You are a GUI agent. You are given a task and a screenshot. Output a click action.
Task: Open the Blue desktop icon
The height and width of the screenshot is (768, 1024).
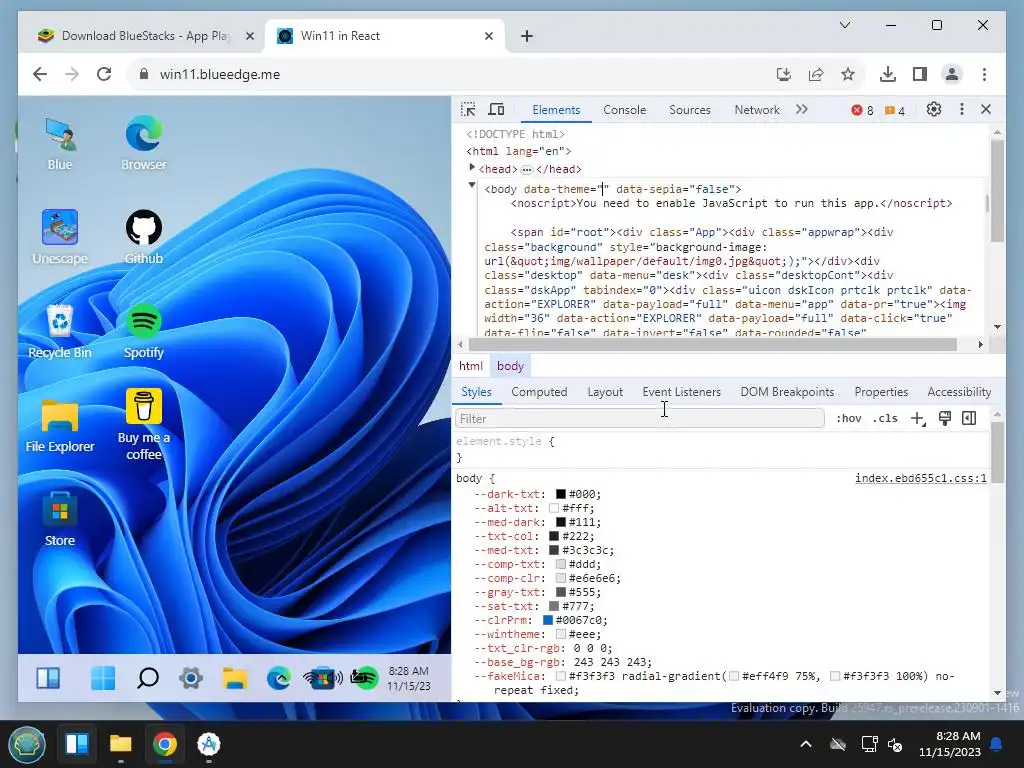60,144
